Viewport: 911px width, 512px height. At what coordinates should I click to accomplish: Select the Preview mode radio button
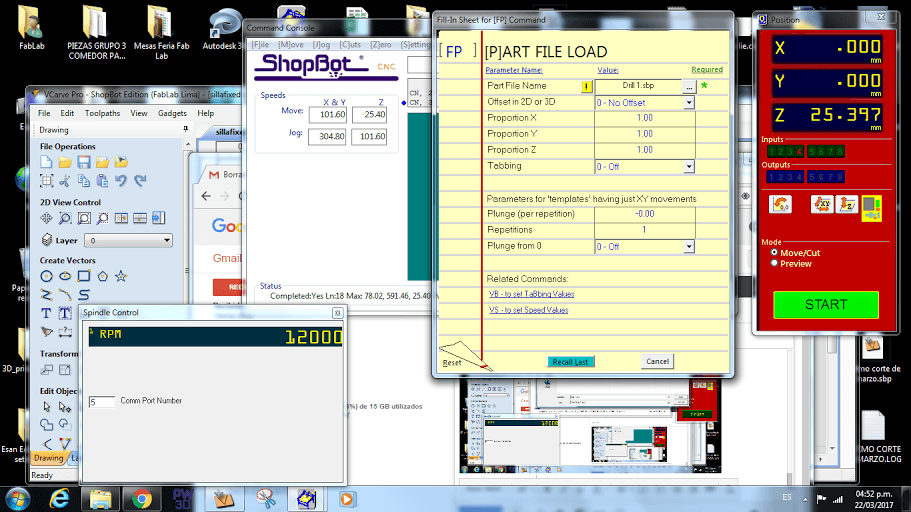tap(774, 263)
